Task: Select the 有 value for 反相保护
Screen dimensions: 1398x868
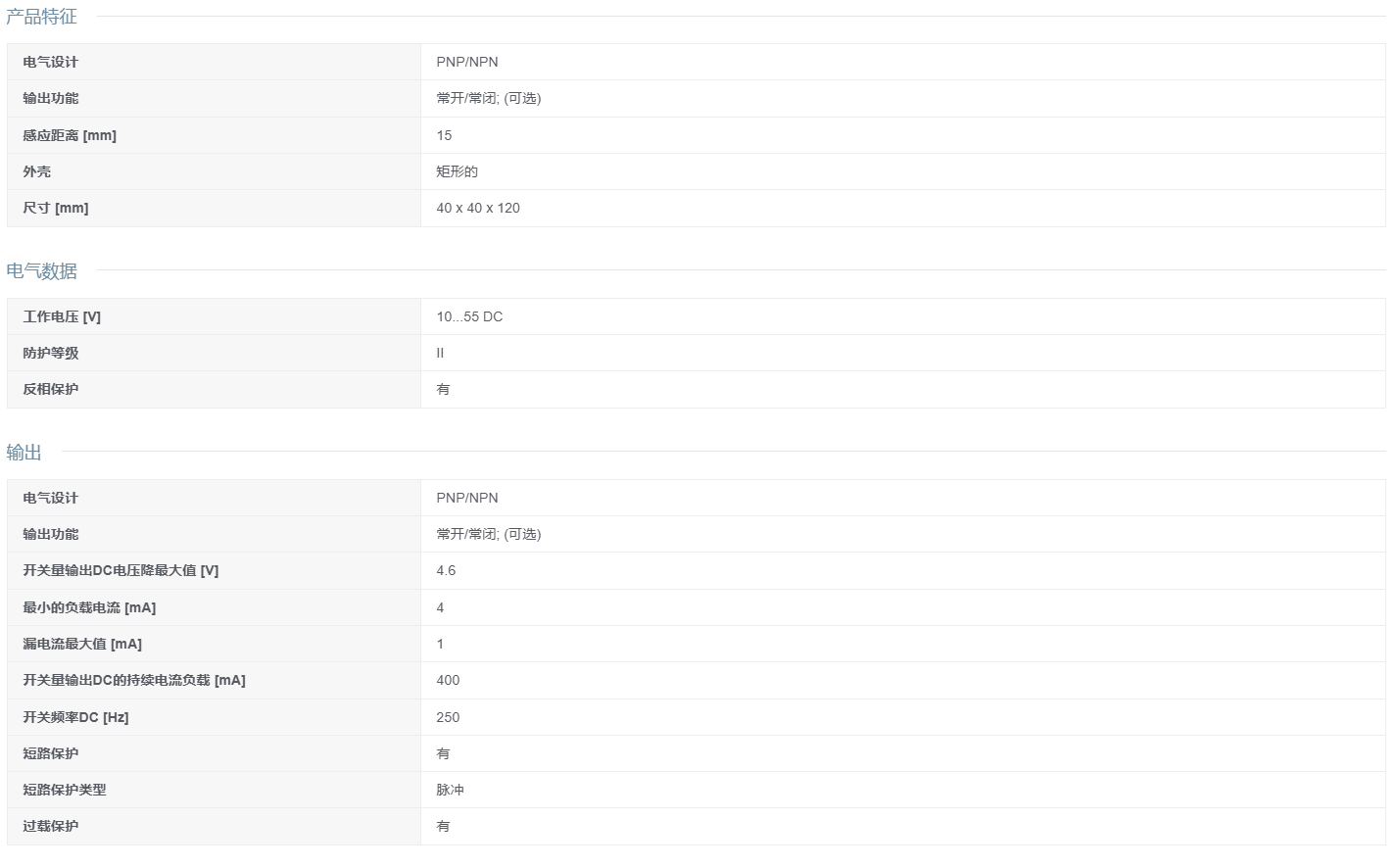Action: (x=443, y=389)
